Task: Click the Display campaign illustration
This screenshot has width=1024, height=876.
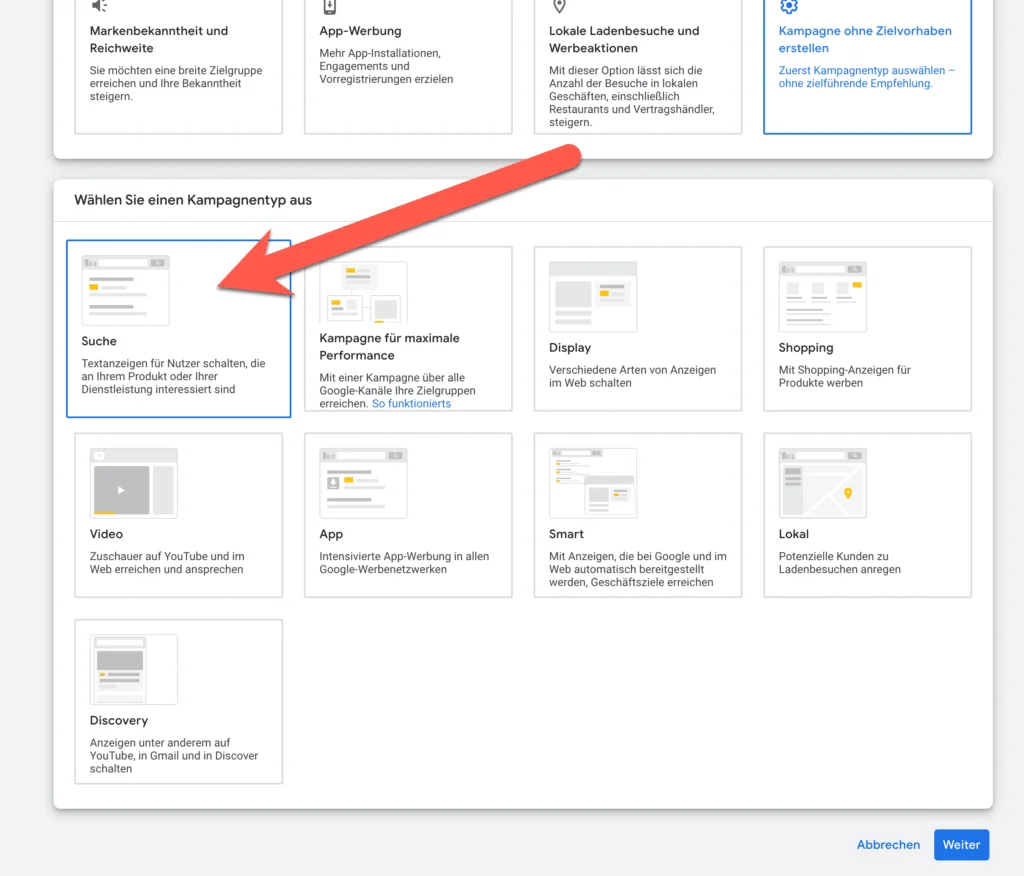Action: 592,296
